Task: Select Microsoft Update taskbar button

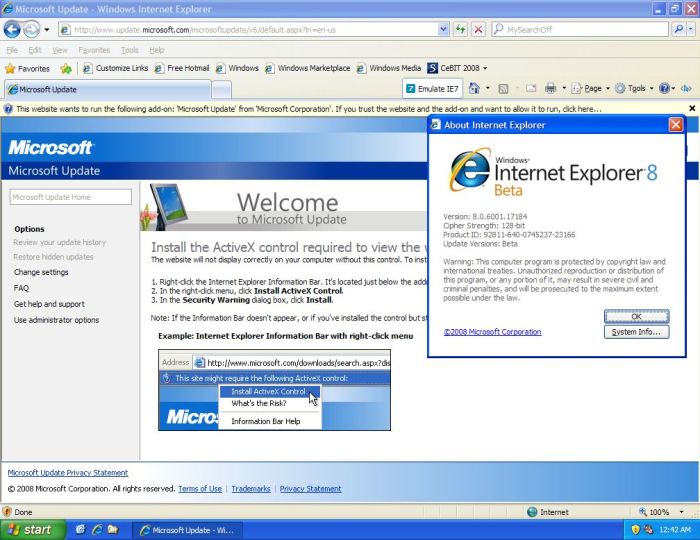Action: coord(188,530)
